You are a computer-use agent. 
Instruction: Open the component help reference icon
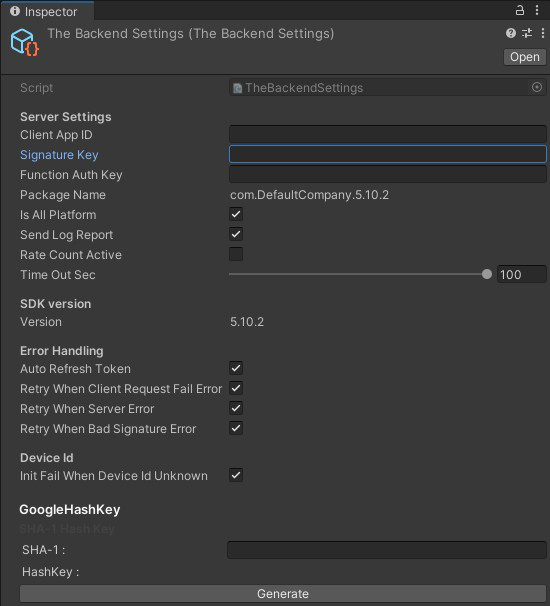[511, 33]
